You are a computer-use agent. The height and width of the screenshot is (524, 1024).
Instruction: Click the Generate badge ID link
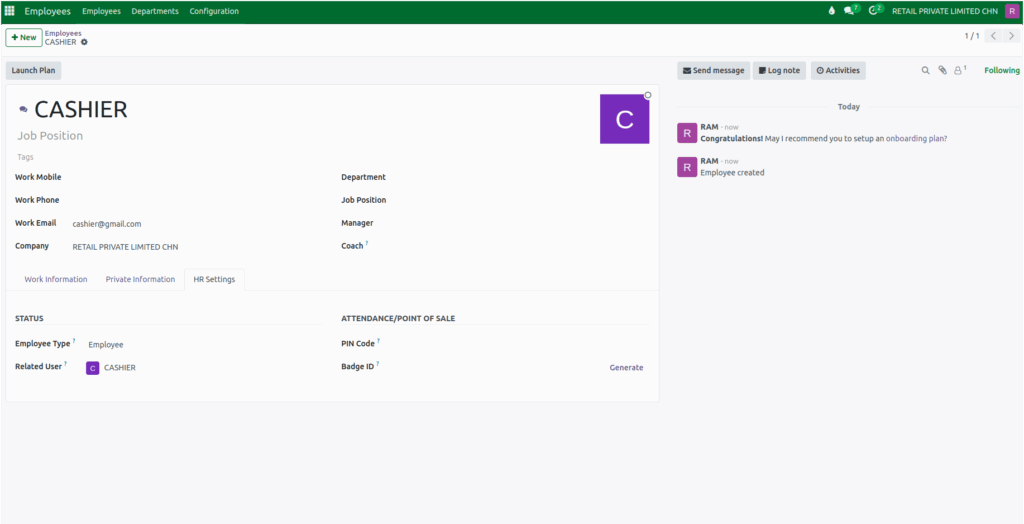tap(626, 368)
